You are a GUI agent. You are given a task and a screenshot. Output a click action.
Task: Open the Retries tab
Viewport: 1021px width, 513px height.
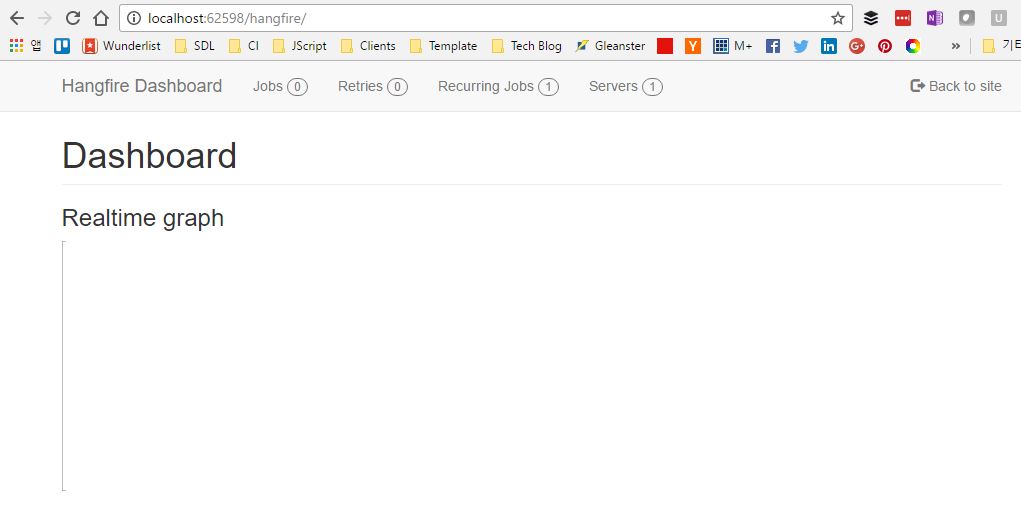(372, 86)
